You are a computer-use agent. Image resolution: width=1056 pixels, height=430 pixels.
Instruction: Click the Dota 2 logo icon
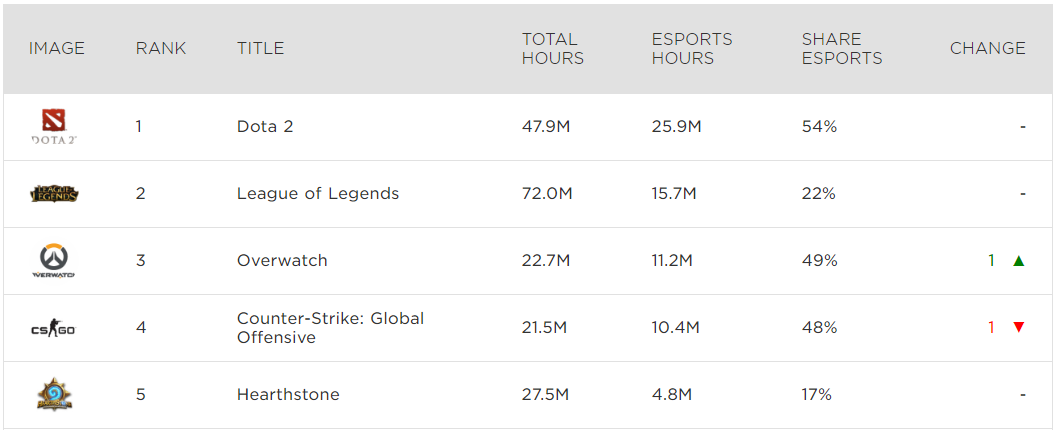[54, 127]
